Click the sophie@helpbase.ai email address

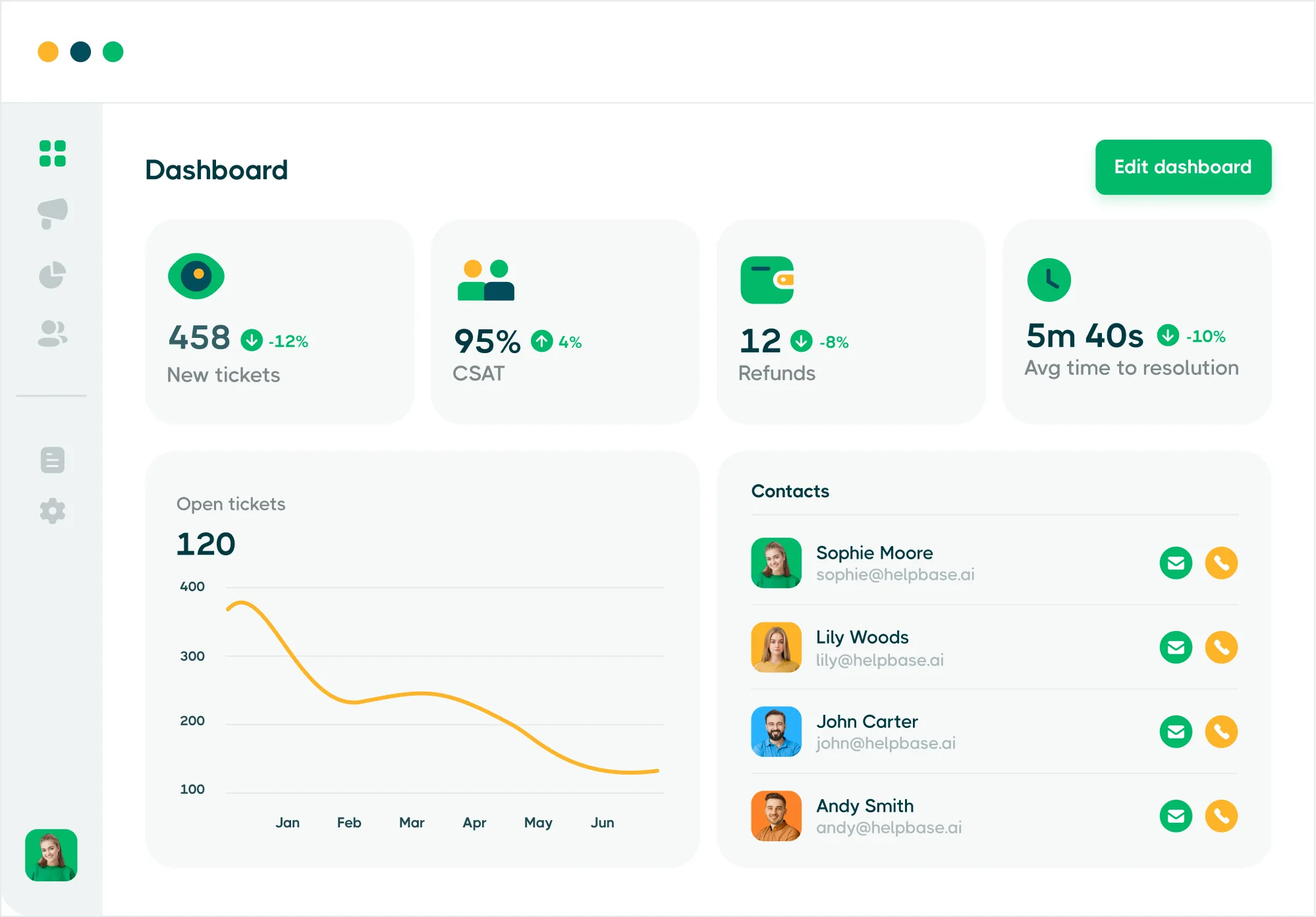[x=895, y=575]
